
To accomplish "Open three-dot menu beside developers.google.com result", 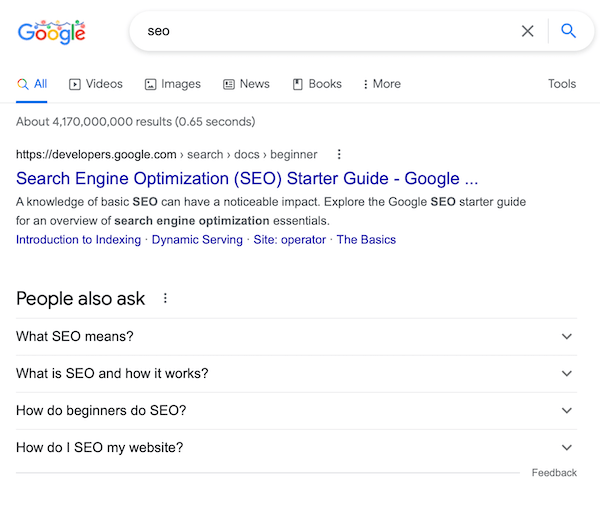I will [x=339, y=154].
